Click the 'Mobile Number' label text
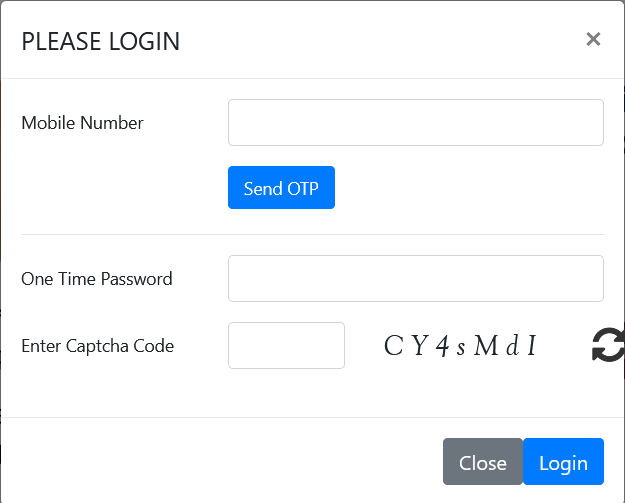The height and width of the screenshot is (503, 625). (82, 123)
